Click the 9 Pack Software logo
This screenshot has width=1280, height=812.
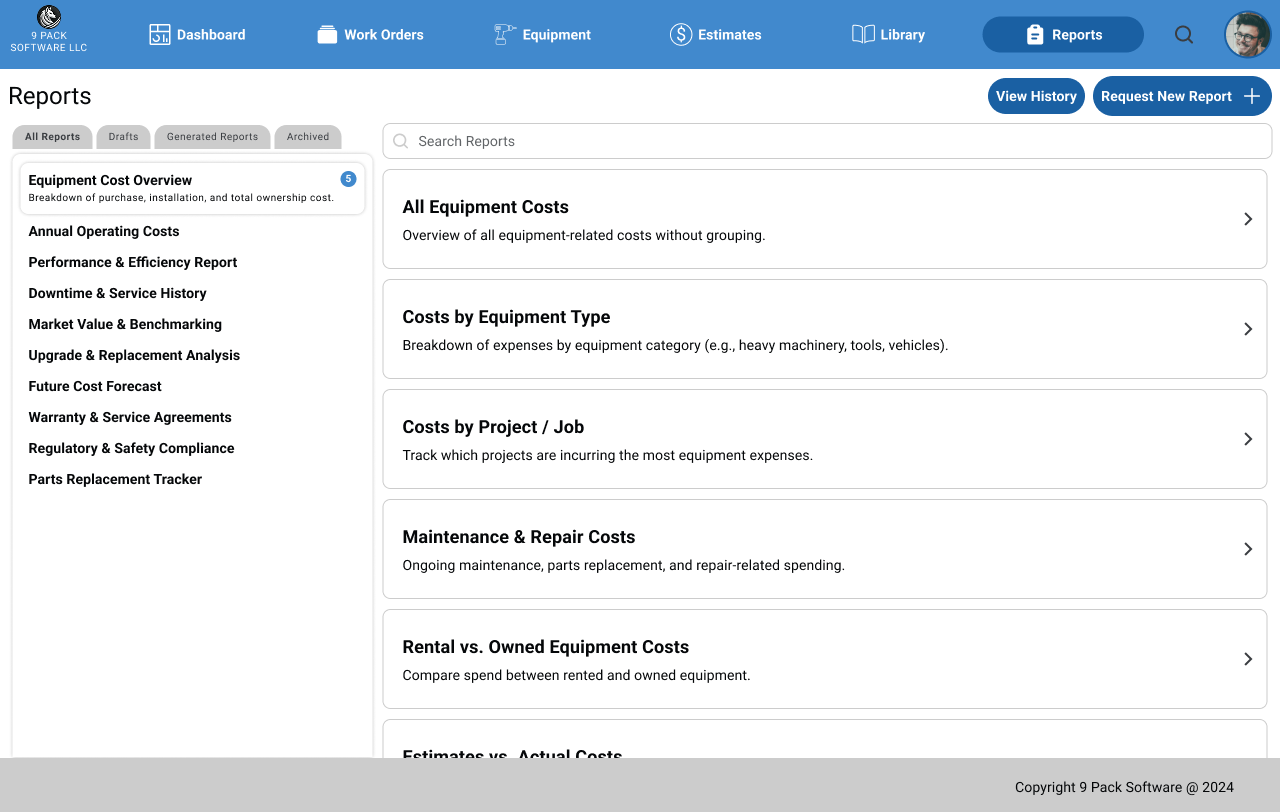point(49,18)
